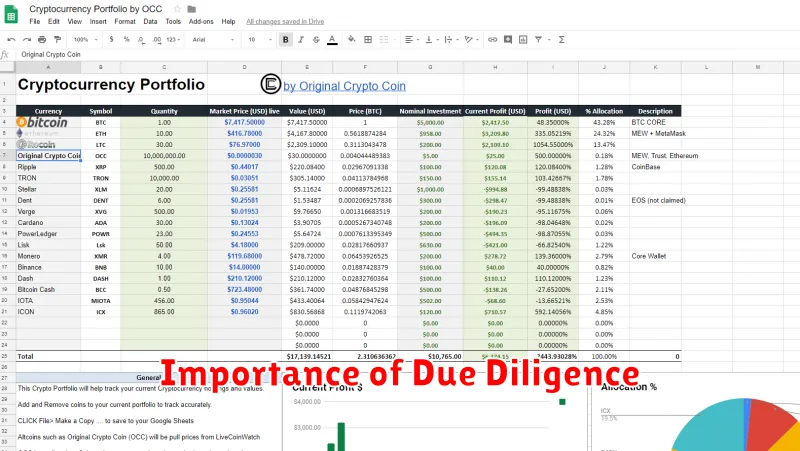800x451 pixels.
Task: Click the 'CoinBase' description cell
Action: [x=656, y=167]
